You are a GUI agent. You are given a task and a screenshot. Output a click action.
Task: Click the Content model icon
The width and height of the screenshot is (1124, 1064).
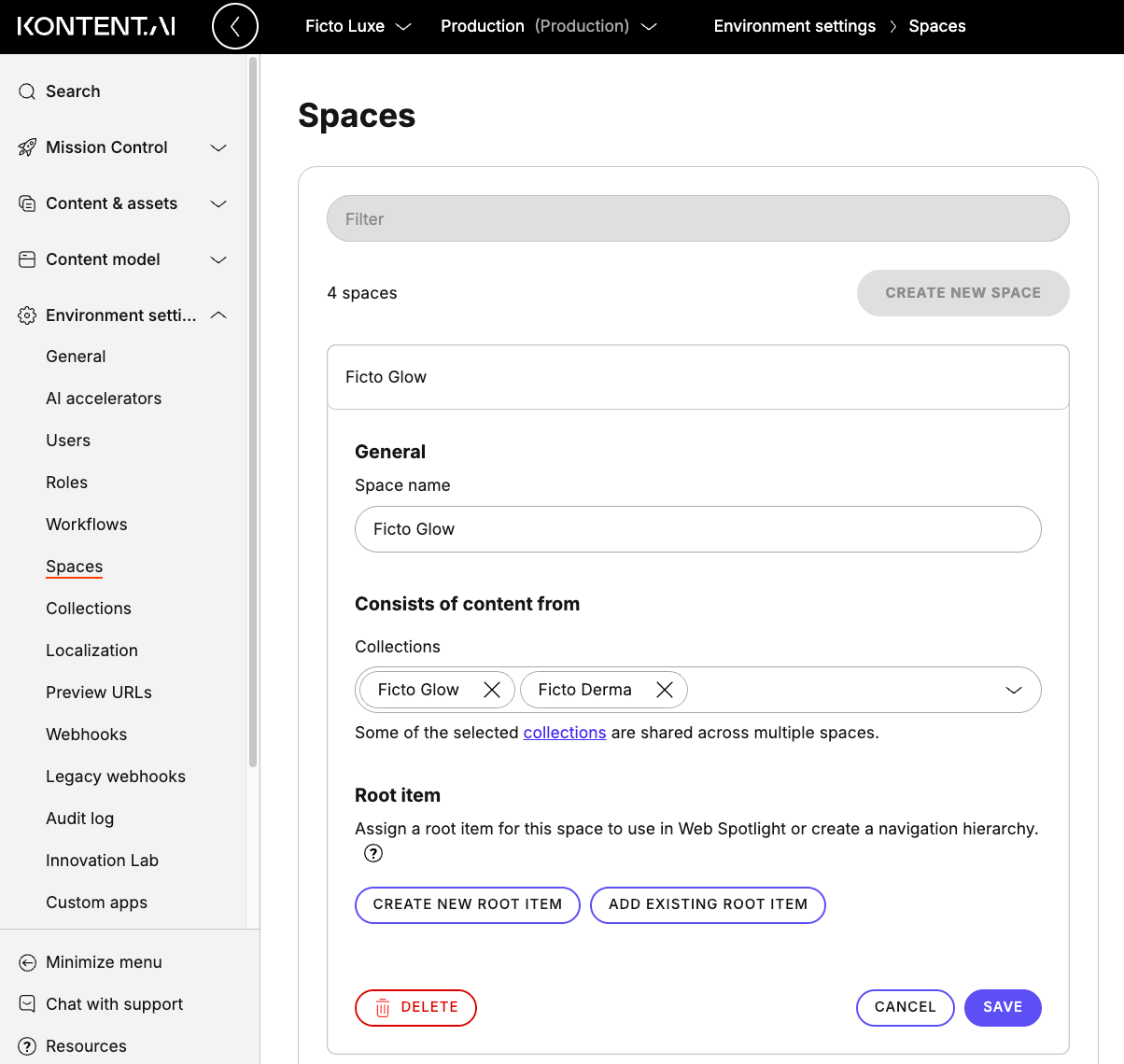27,259
